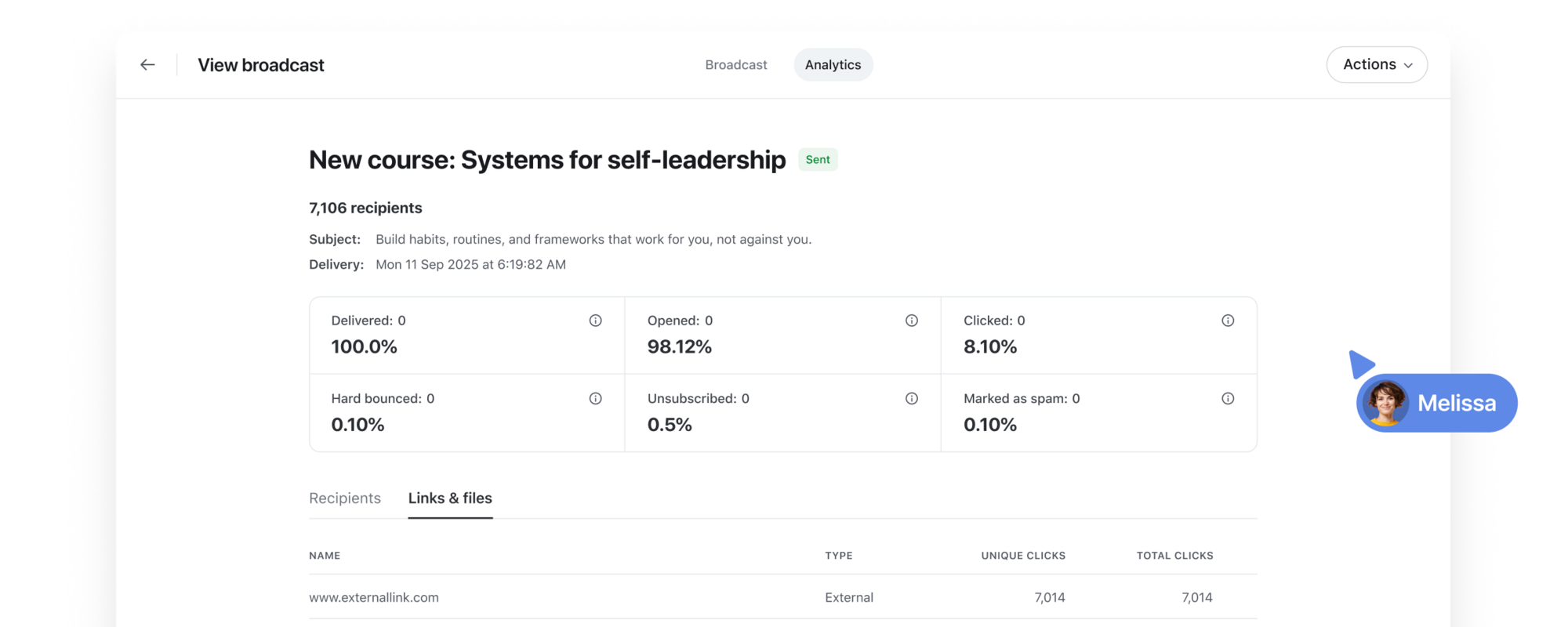Click the Type column header
This screenshot has width=1568, height=627.
coord(838,556)
